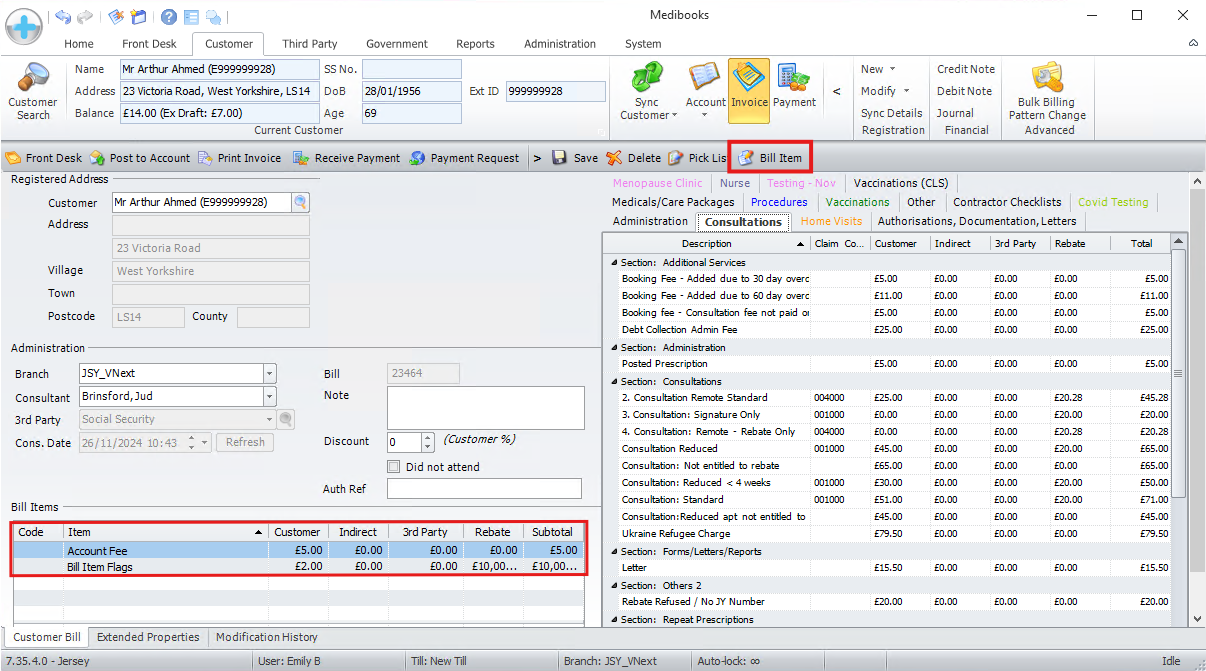1206x671 pixels.
Task: Increase the Discount value with stepper
Action: tap(429, 437)
